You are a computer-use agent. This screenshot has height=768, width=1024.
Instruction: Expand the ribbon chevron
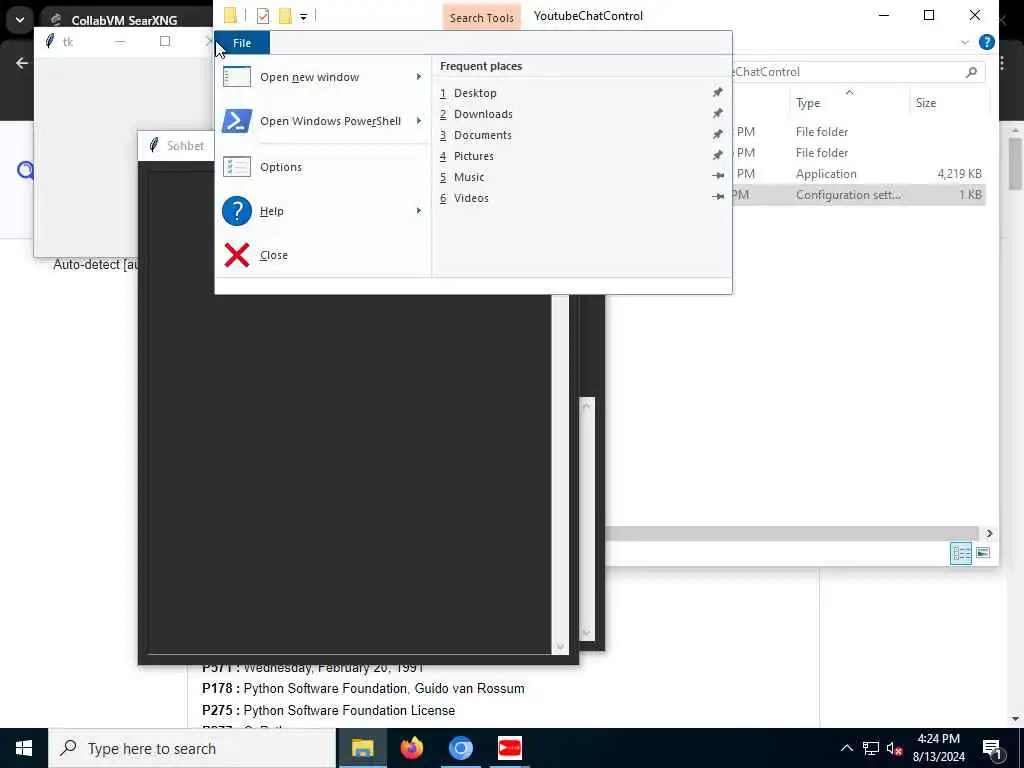(965, 42)
